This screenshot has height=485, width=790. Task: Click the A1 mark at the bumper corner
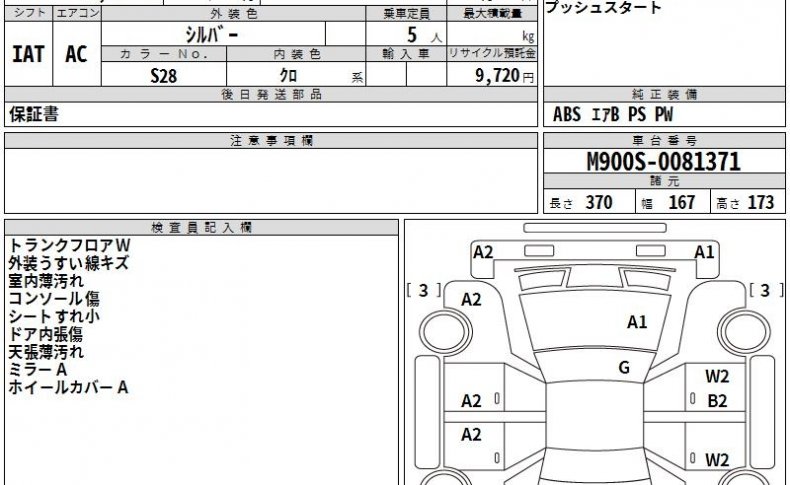pyautogui.click(x=704, y=252)
